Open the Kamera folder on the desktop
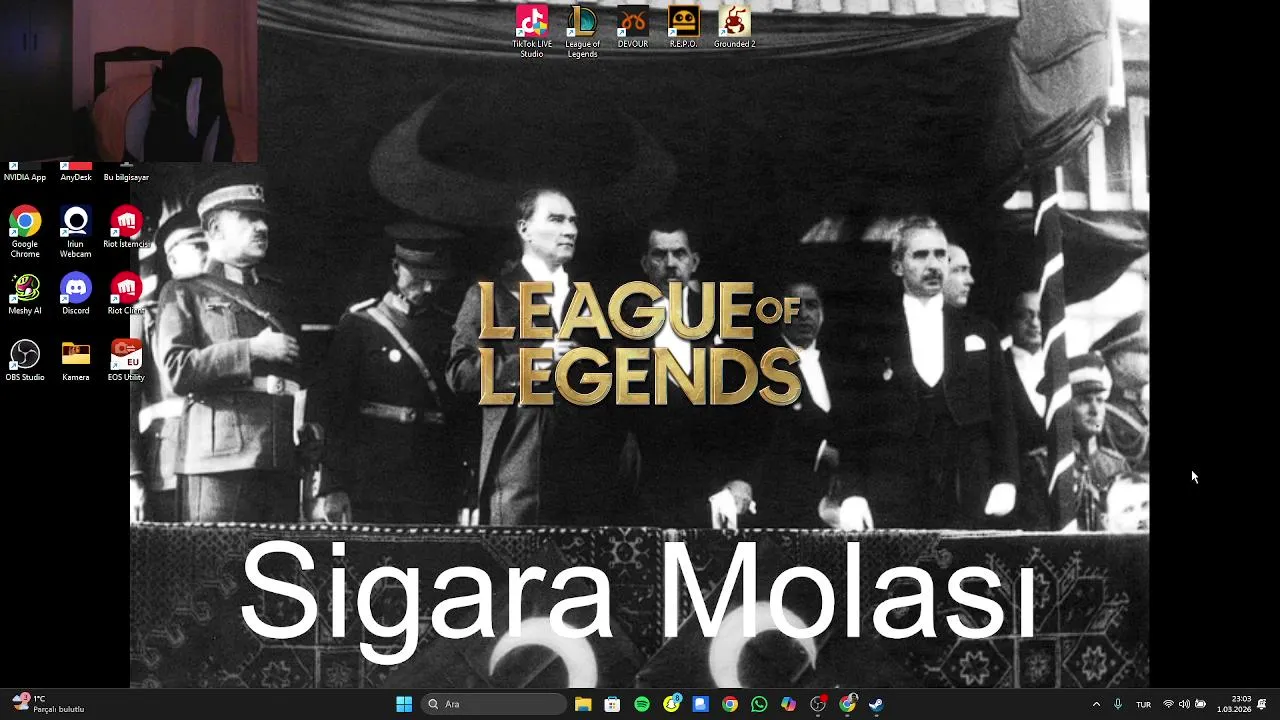The width and height of the screenshot is (1280, 720). (76, 361)
